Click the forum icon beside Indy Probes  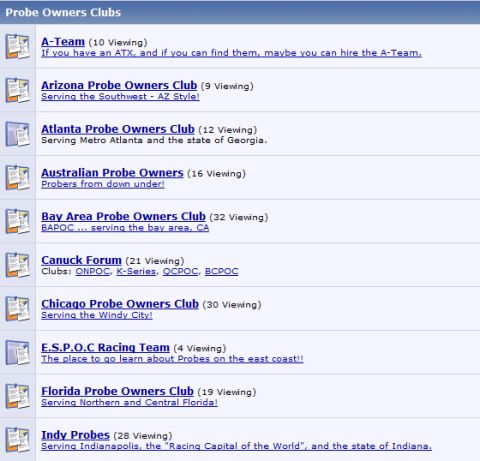pos(17,439)
